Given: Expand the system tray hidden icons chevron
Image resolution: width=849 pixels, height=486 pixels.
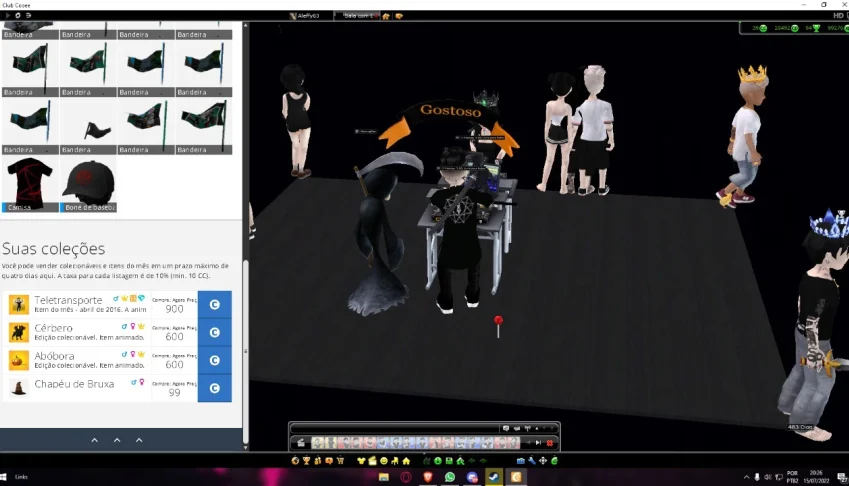Looking at the screenshot, I should (746, 477).
